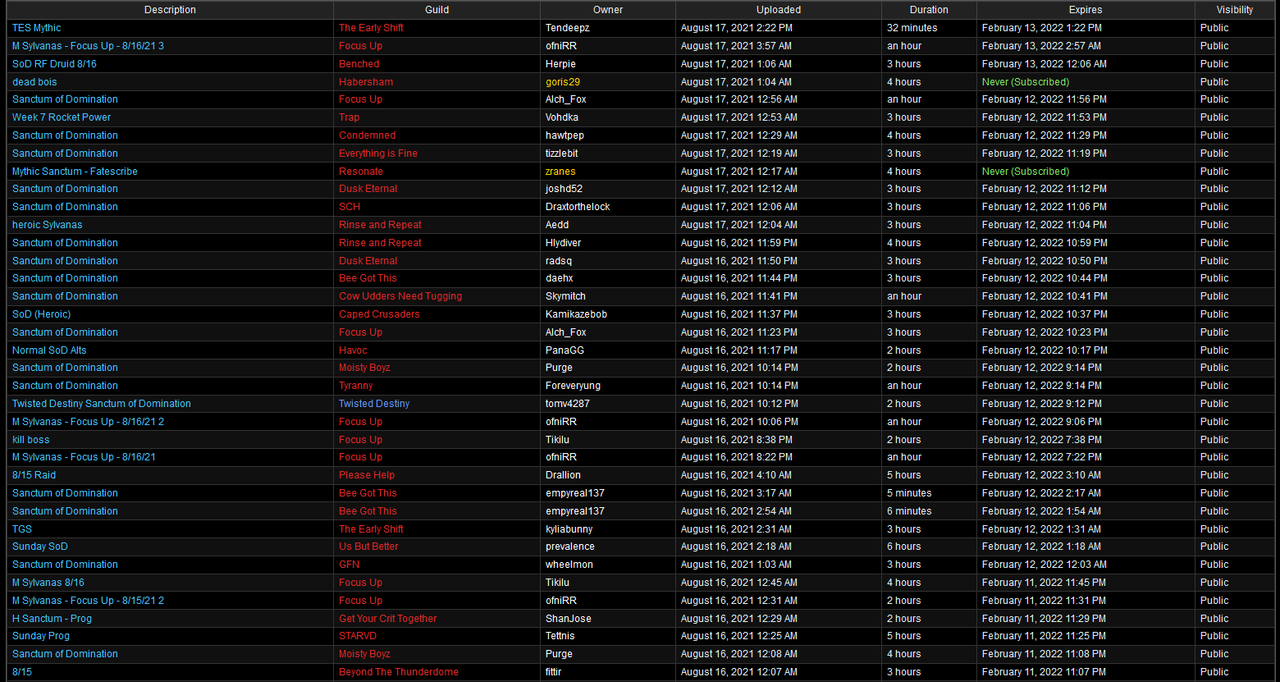
Task: Select owner name Skymitch
Action: coord(566,296)
